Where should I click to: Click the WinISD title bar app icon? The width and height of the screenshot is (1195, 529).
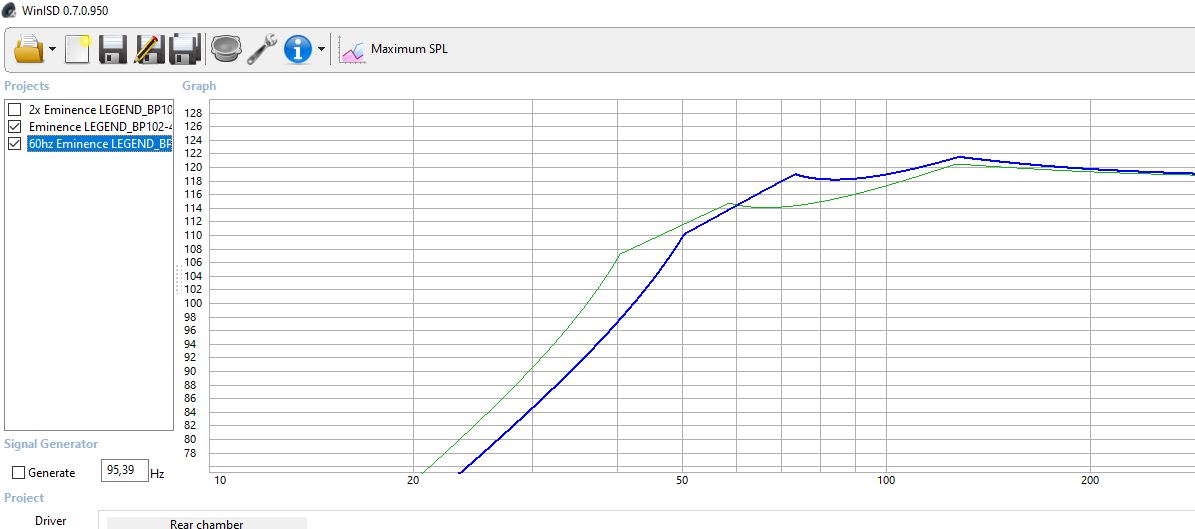(9, 11)
